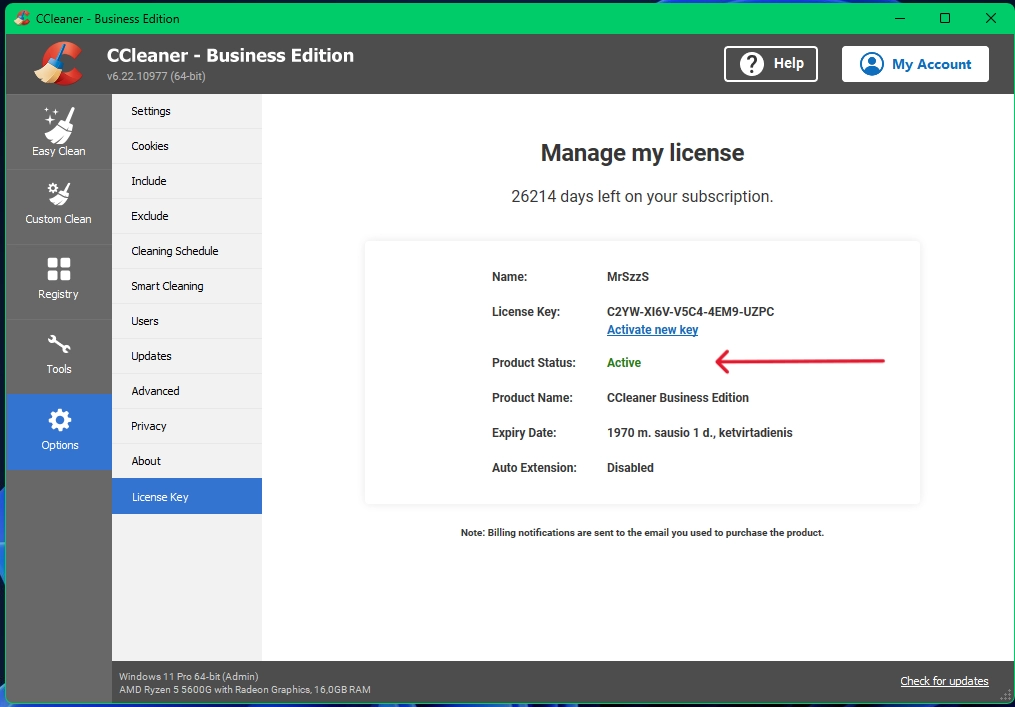Click the small CCleaner icon in title bar

22,18
